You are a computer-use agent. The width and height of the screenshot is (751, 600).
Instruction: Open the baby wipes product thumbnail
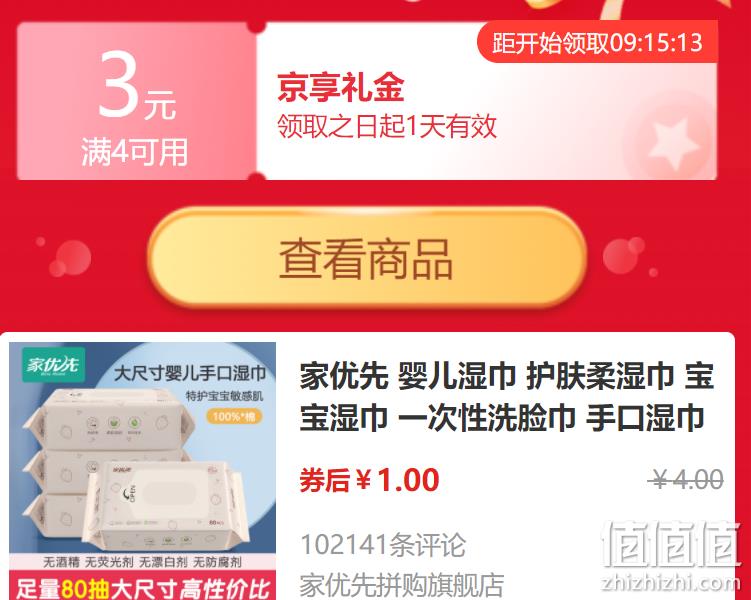click(x=143, y=471)
